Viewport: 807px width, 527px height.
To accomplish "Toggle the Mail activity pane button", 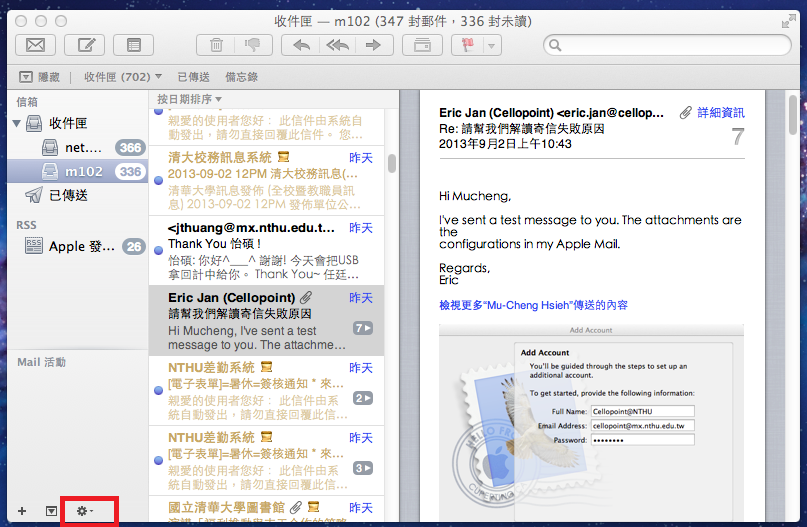I will tap(51, 511).
